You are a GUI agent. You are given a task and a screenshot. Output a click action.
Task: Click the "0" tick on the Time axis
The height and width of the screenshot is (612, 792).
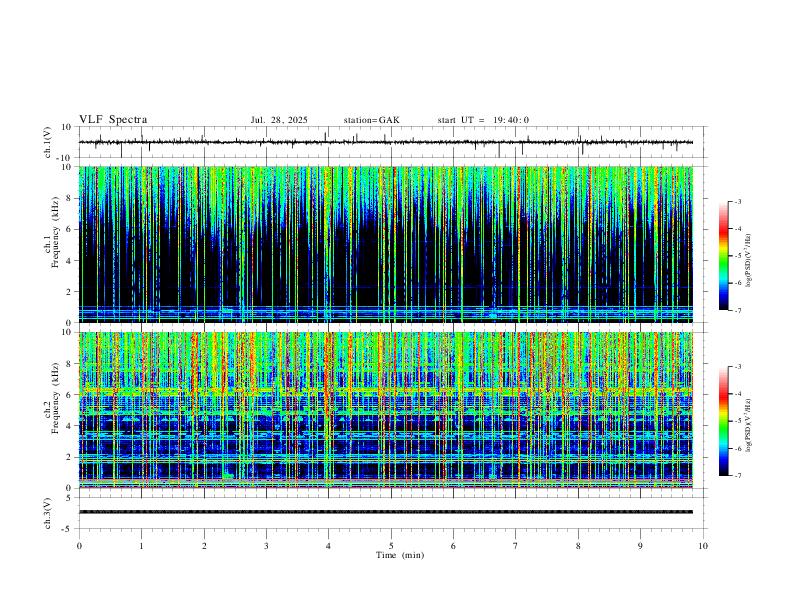[79, 546]
